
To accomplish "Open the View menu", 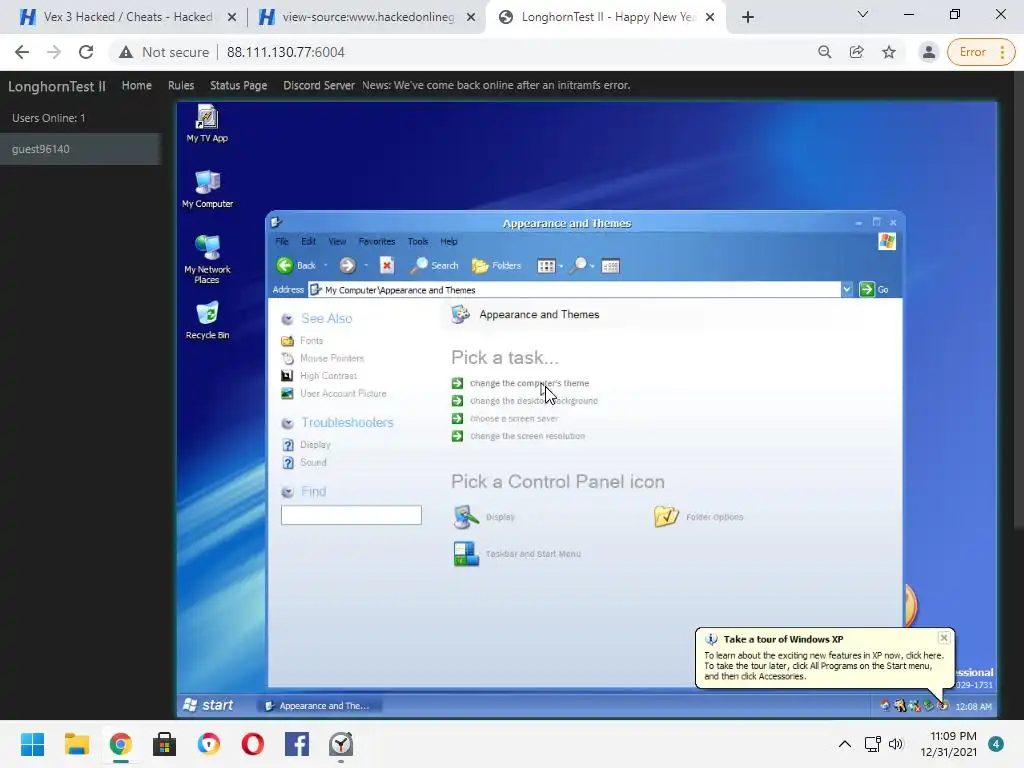I will point(337,241).
